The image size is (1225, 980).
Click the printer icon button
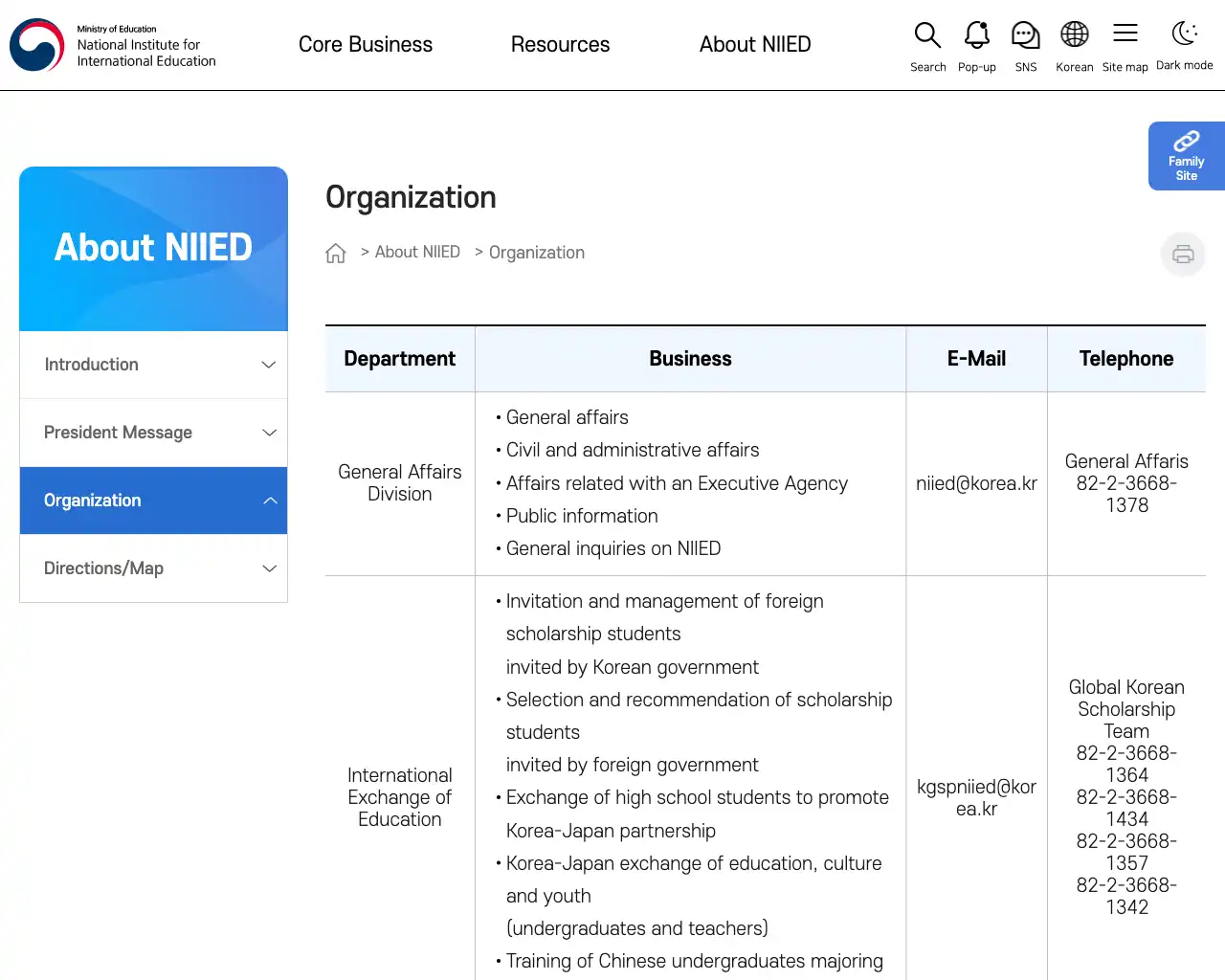(x=1183, y=254)
